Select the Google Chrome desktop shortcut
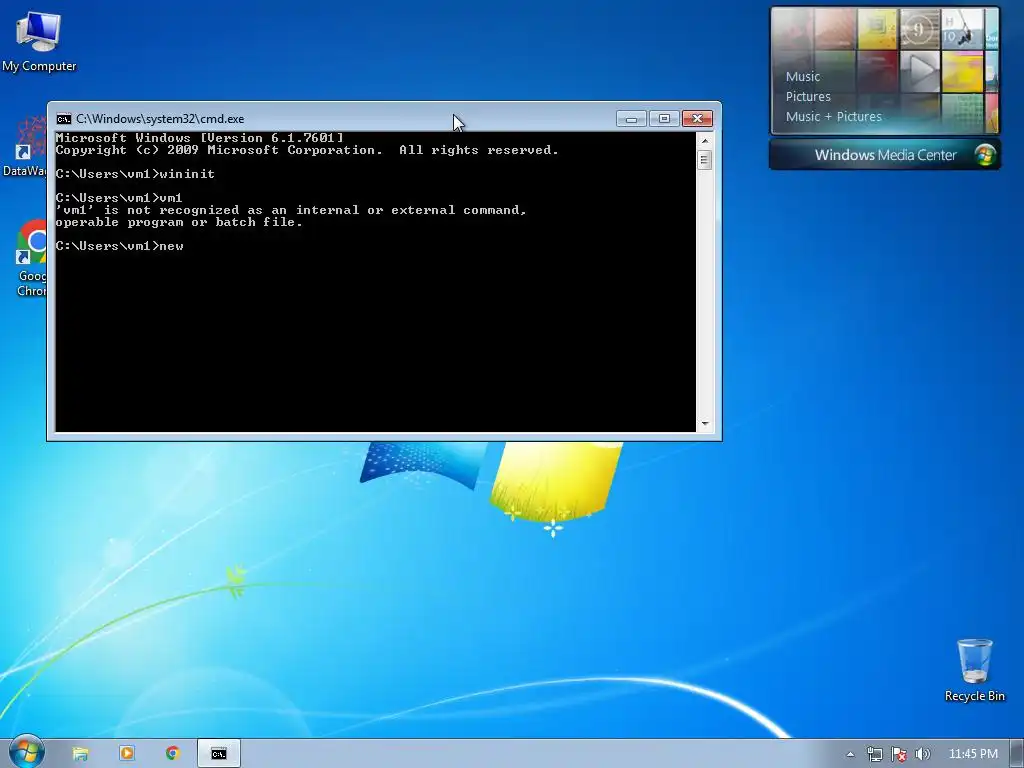This screenshot has width=1024, height=768. coord(31,259)
